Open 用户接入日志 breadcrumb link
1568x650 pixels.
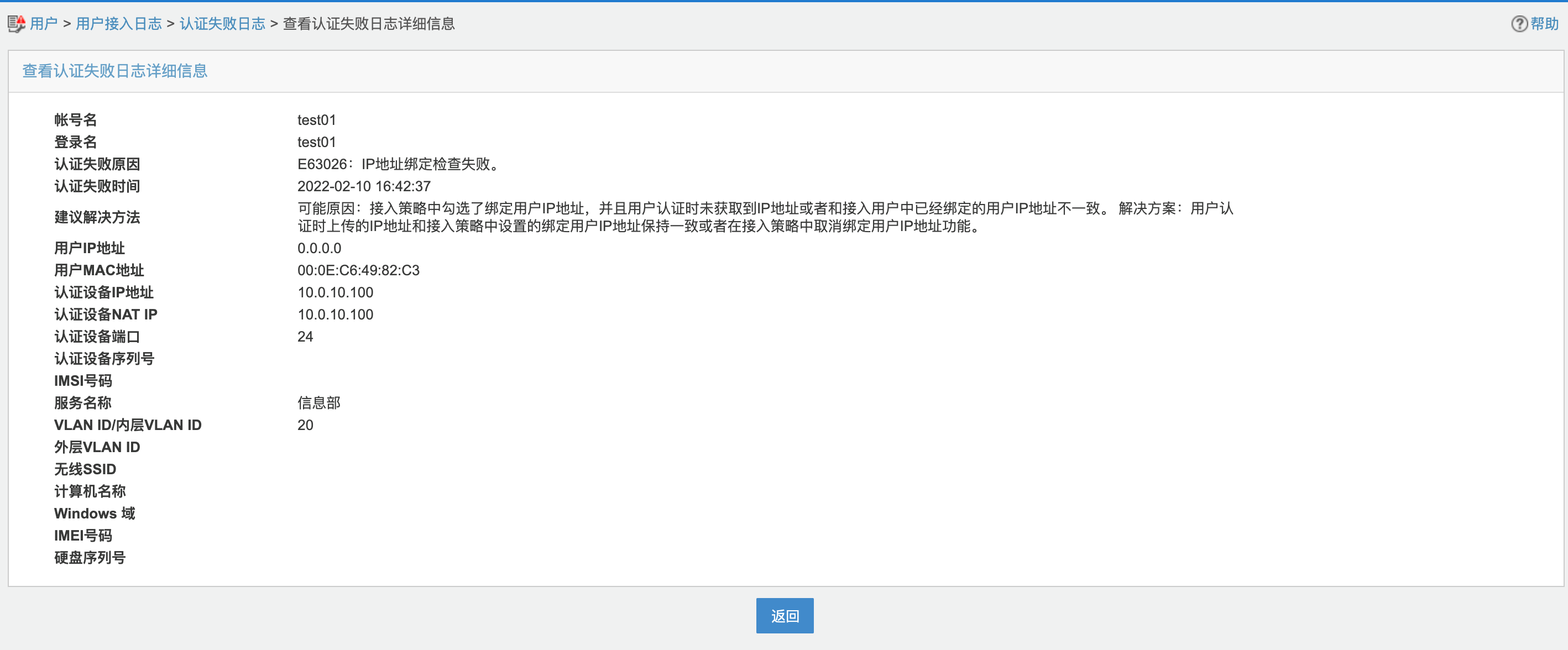point(119,24)
